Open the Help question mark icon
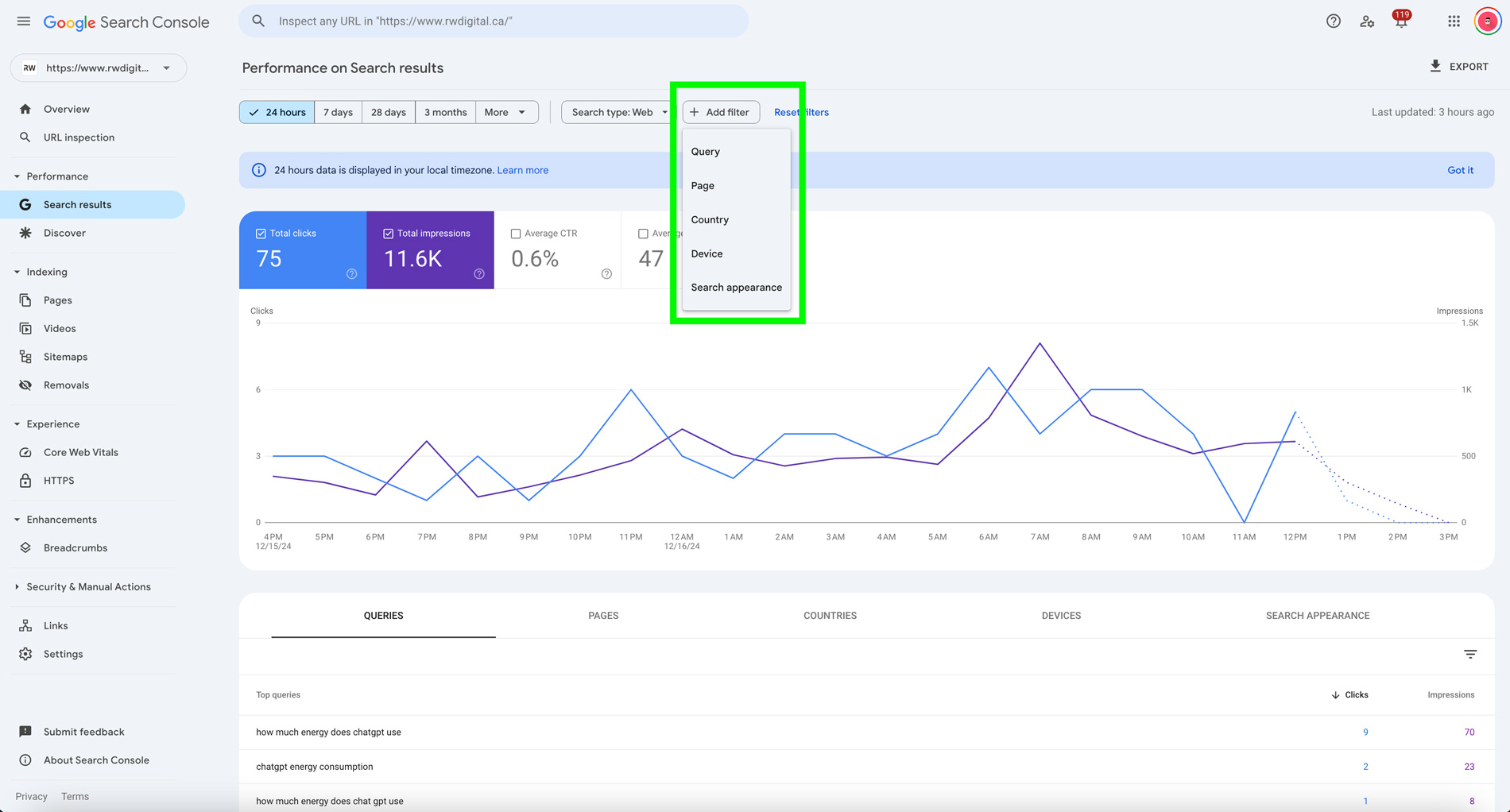The image size is (1510, 812). 1334,21
